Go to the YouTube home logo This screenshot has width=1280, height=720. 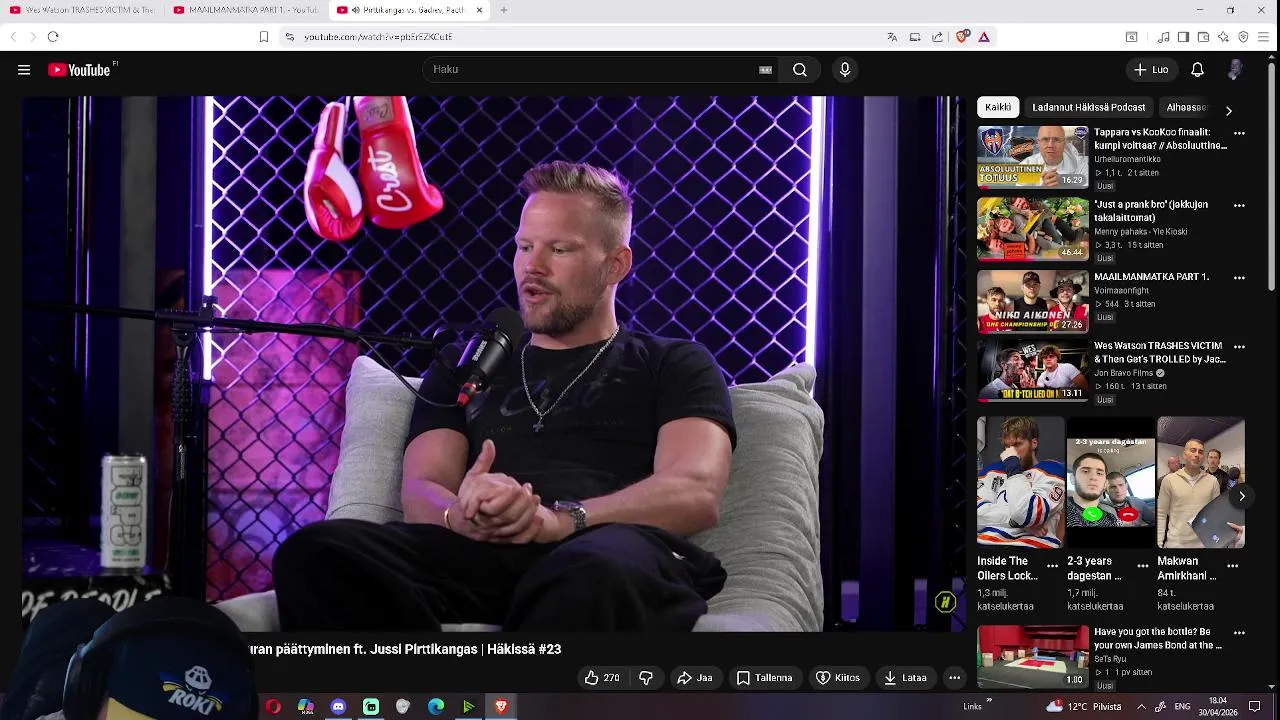point(79,70)
